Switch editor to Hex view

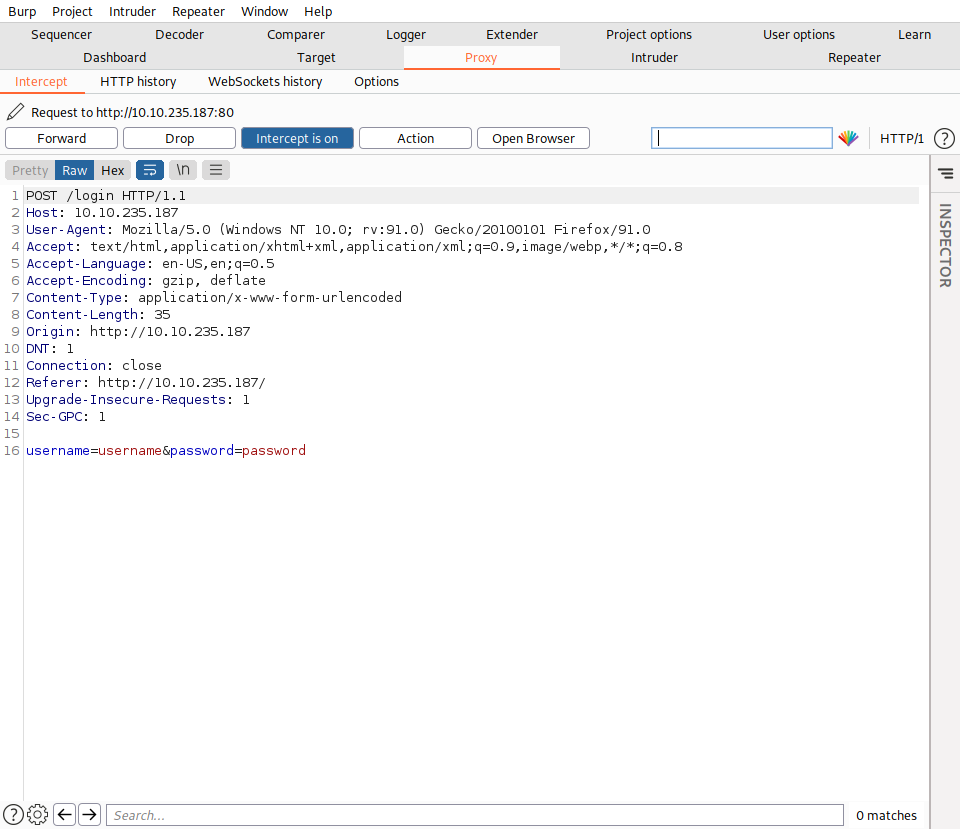[113, 170]
